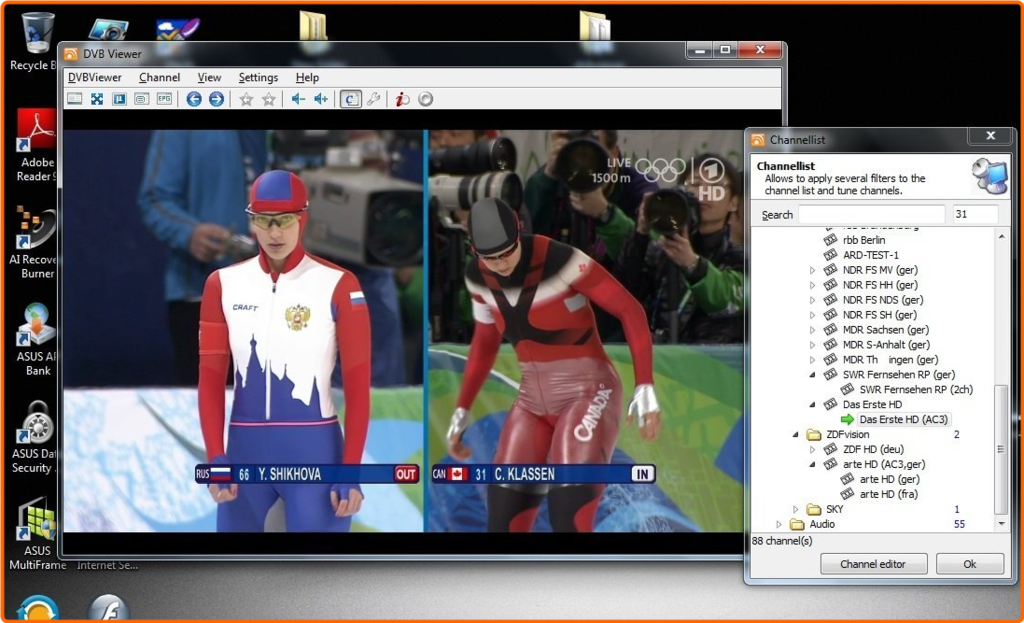Image resolution: width=1024 pixels, height=623 pixels.
Task: Expand the NDR FS NDS (ger) channel
Action: point(812,300)
